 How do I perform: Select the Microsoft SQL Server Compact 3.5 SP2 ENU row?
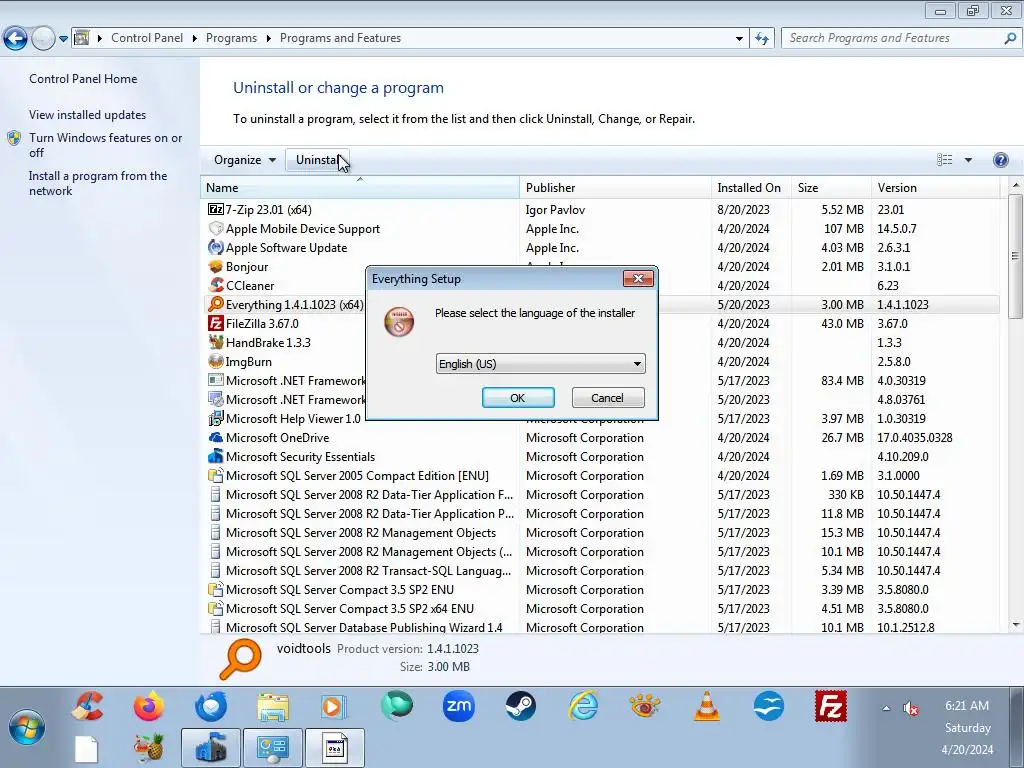pos(600,590)
